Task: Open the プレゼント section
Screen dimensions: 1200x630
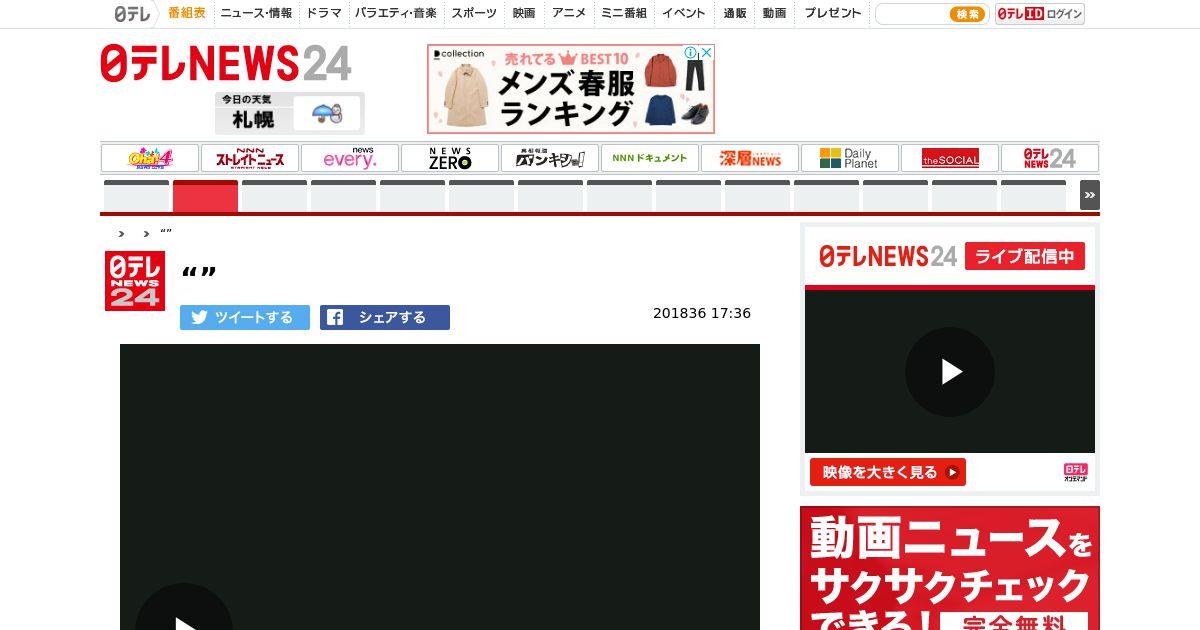Action: tap(833, 14)
